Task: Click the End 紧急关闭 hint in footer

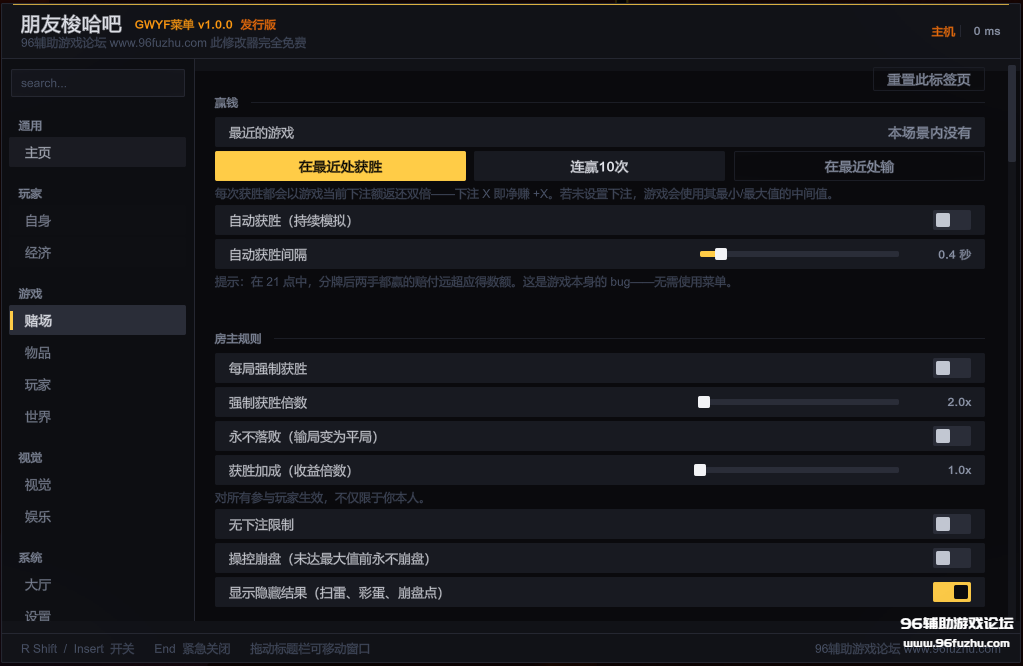Action: (x=192, y=649)
